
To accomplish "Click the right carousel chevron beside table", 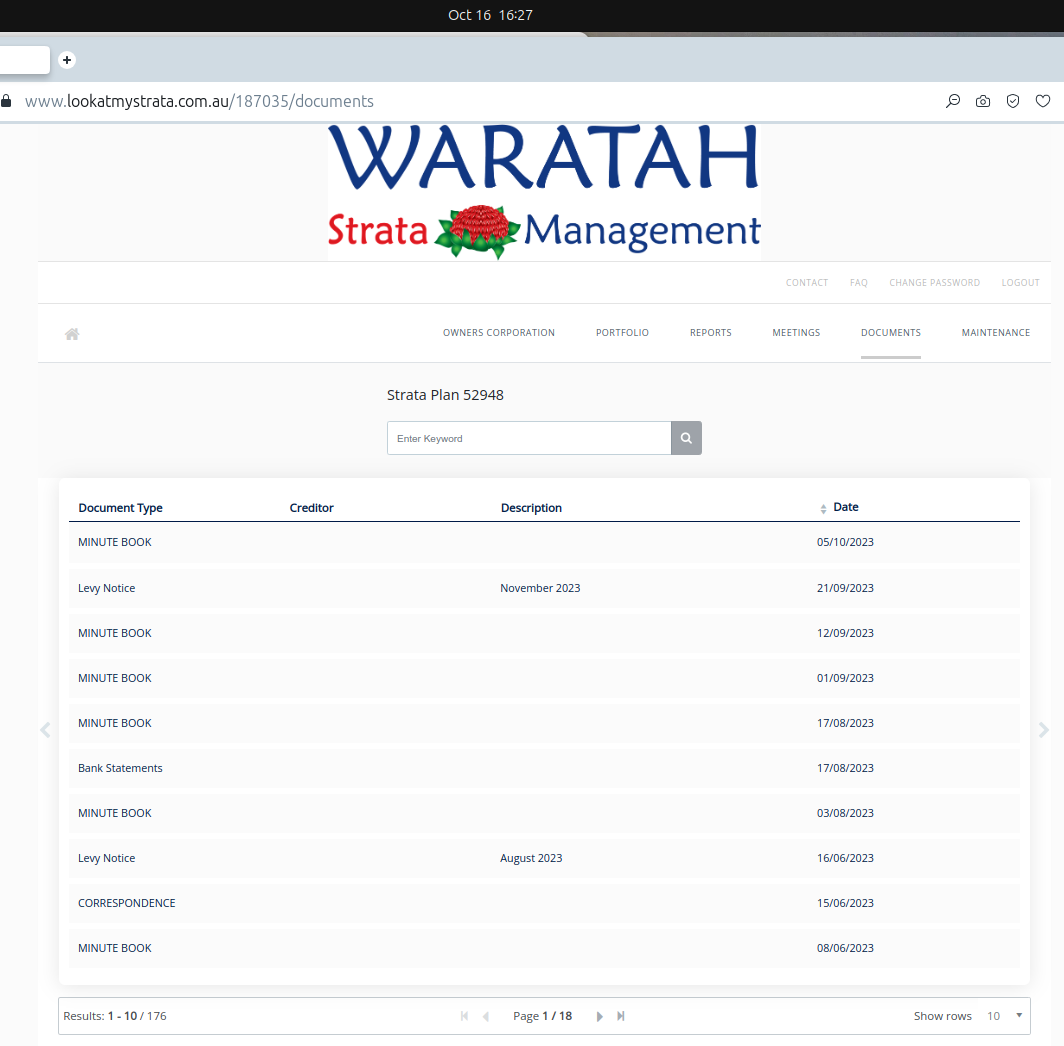I will (1044, 730).
